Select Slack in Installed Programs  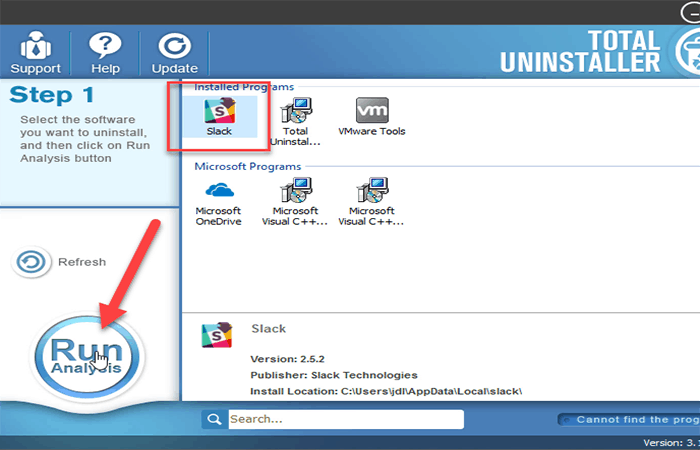pyautogui.click(x=220, y=117)
